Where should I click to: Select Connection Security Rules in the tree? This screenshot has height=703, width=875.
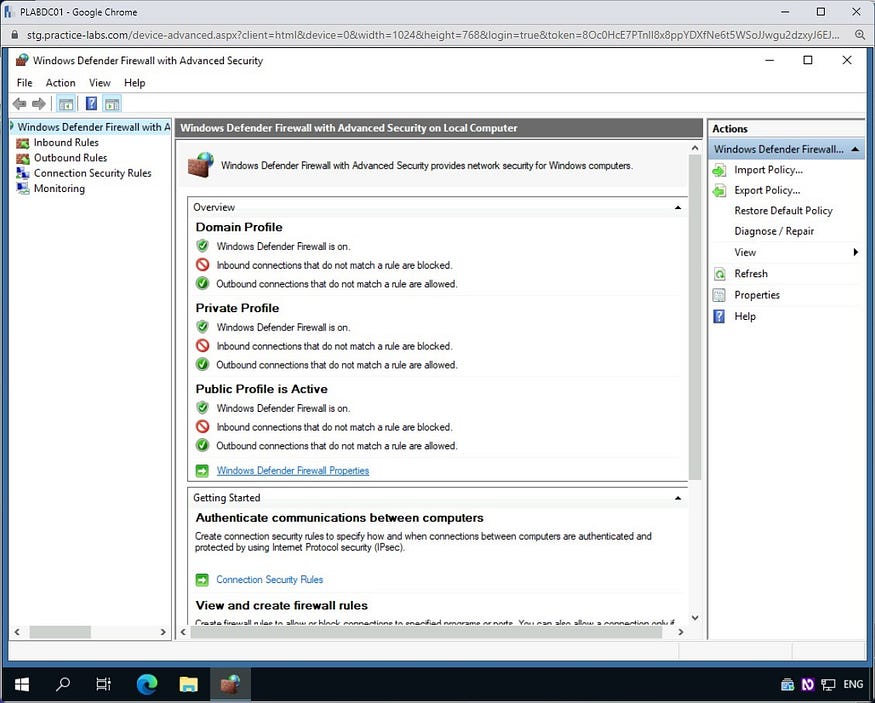[x=93, y=174]
